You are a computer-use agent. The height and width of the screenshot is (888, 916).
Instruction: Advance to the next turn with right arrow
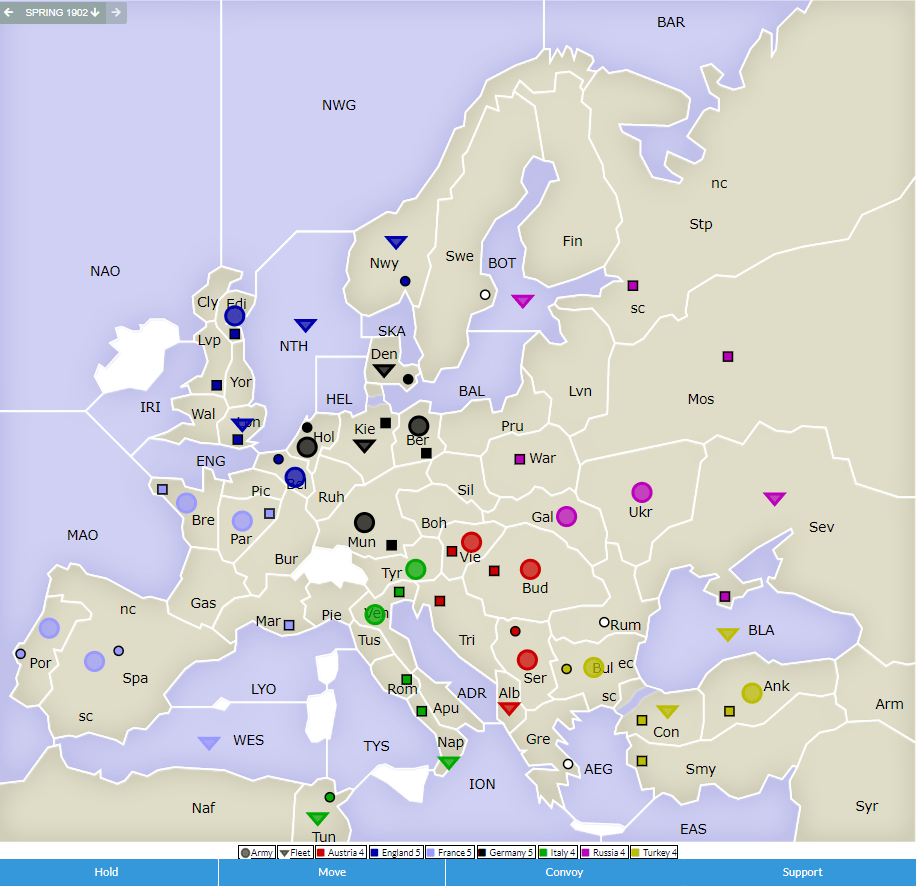coord(116,13)
